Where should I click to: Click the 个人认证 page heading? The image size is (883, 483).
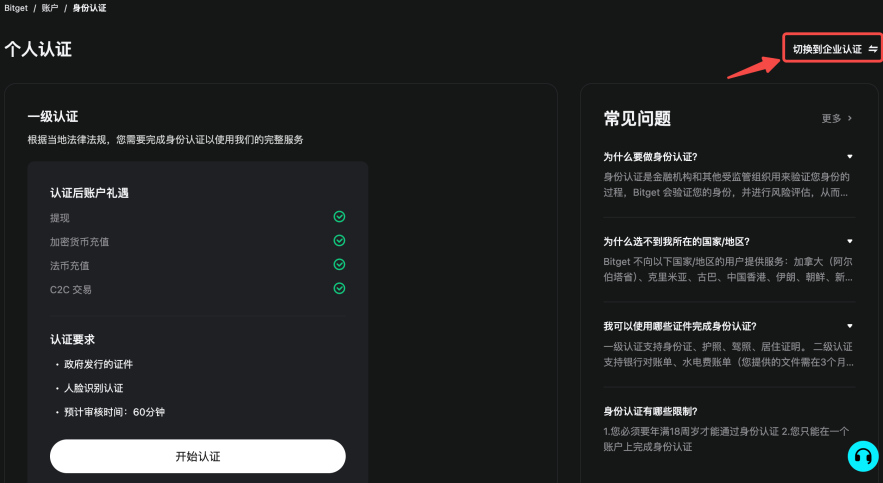click(x=38, y=49)
